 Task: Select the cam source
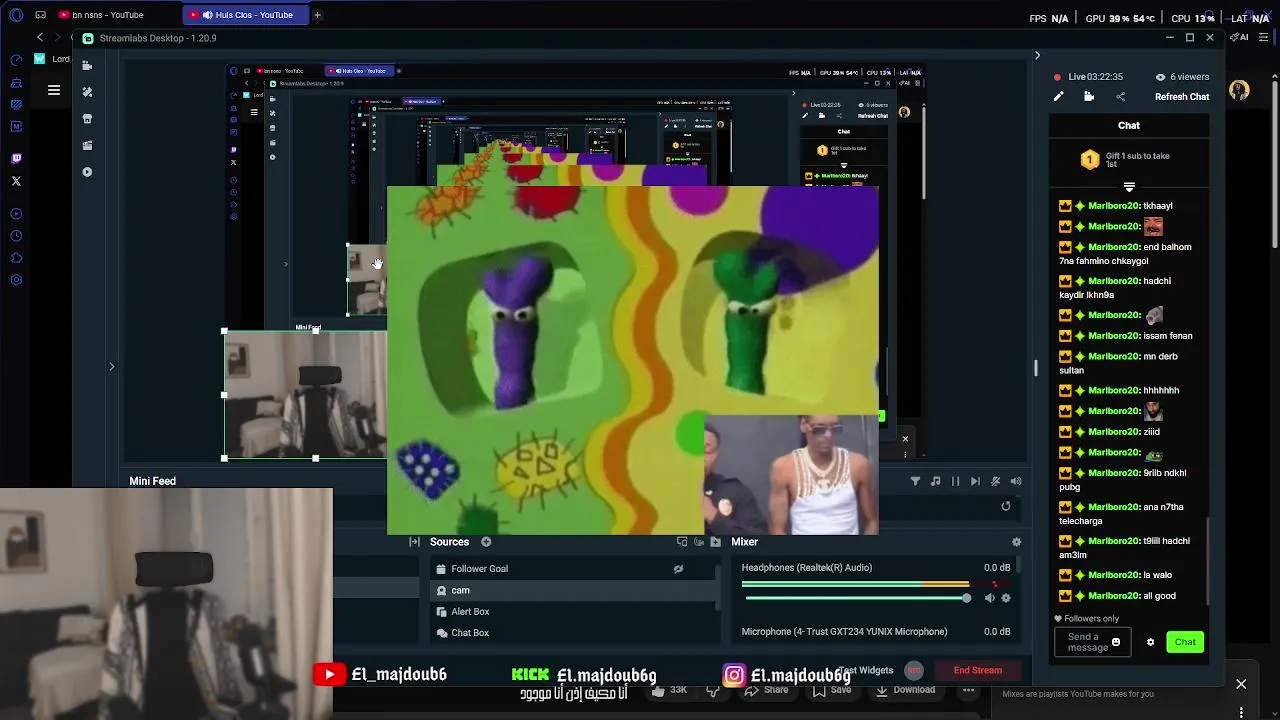[573, 590]
